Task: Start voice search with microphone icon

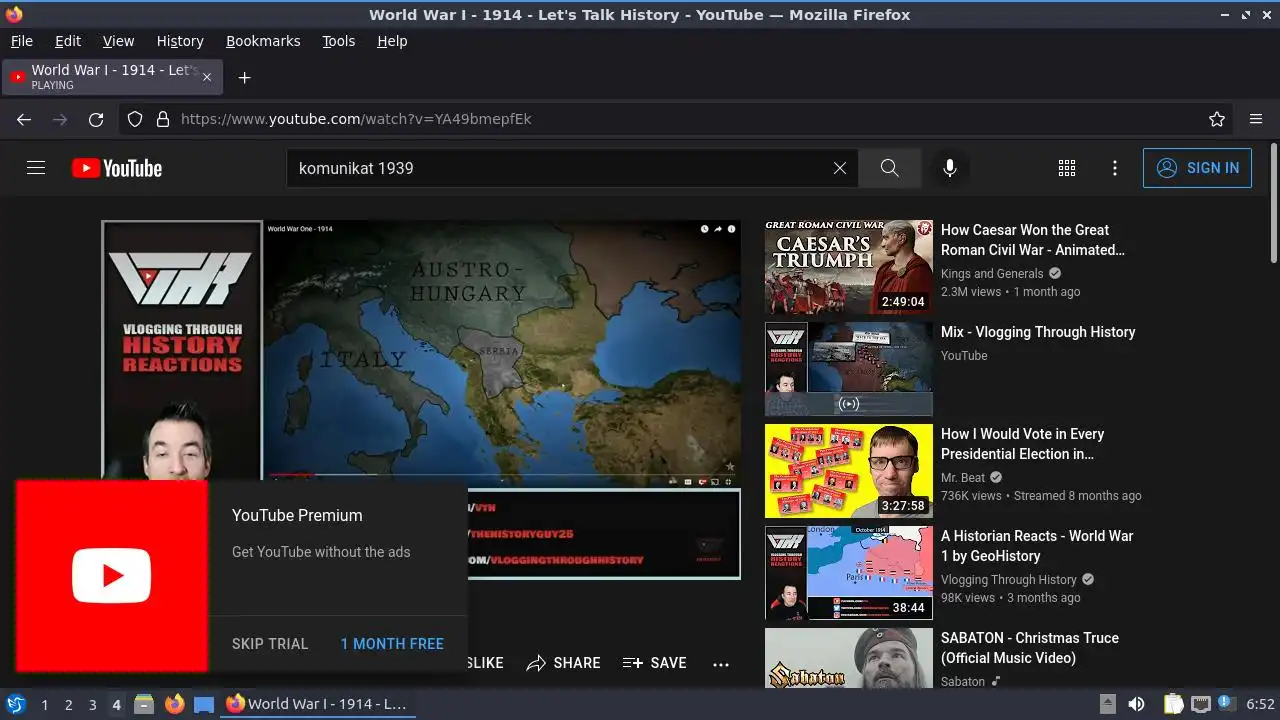Action: tap(950, 168)
